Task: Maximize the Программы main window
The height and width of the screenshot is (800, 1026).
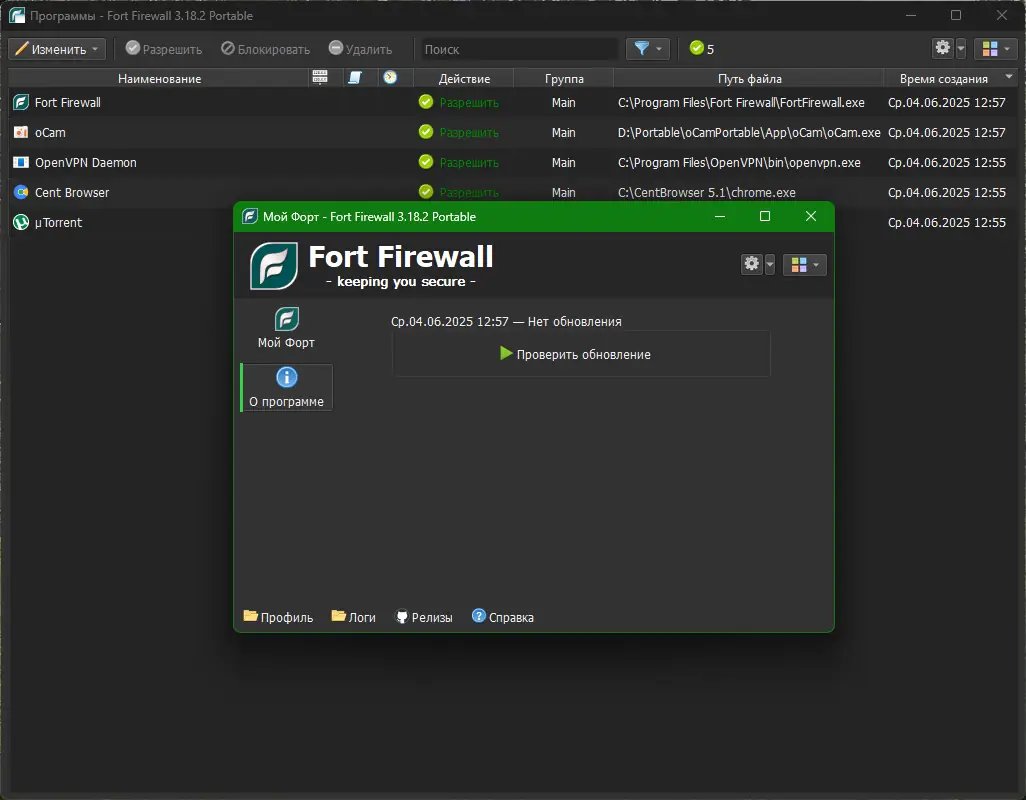Action: point(956,15)
